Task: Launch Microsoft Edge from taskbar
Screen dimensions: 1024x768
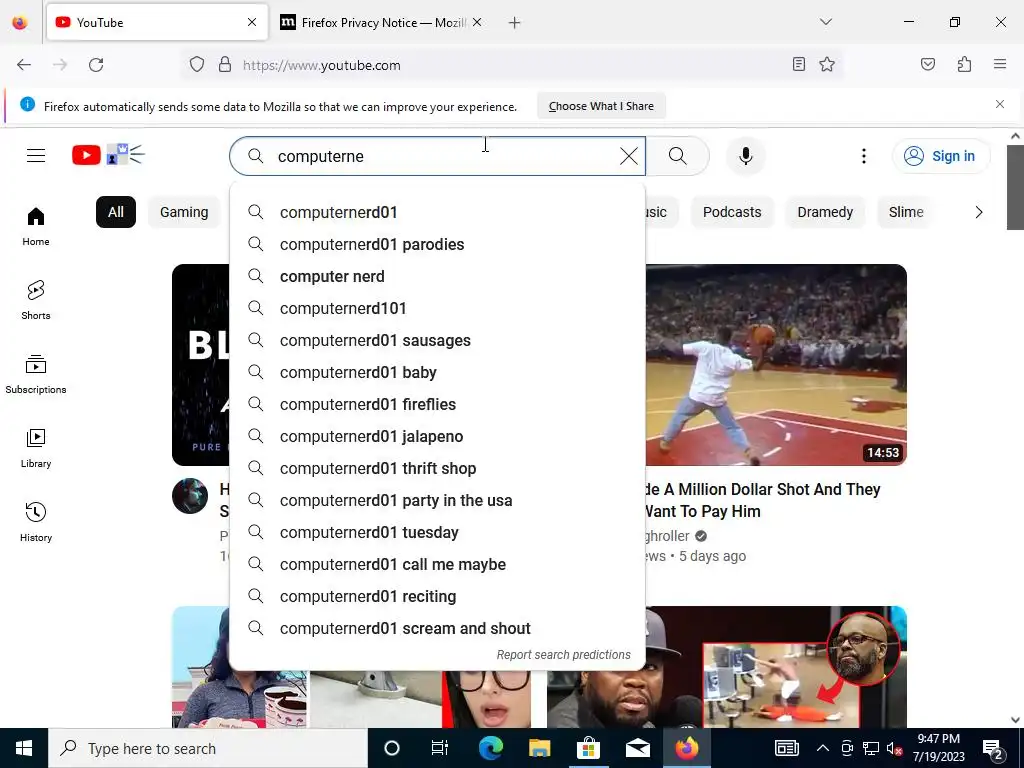Action: tap(490, 748)
